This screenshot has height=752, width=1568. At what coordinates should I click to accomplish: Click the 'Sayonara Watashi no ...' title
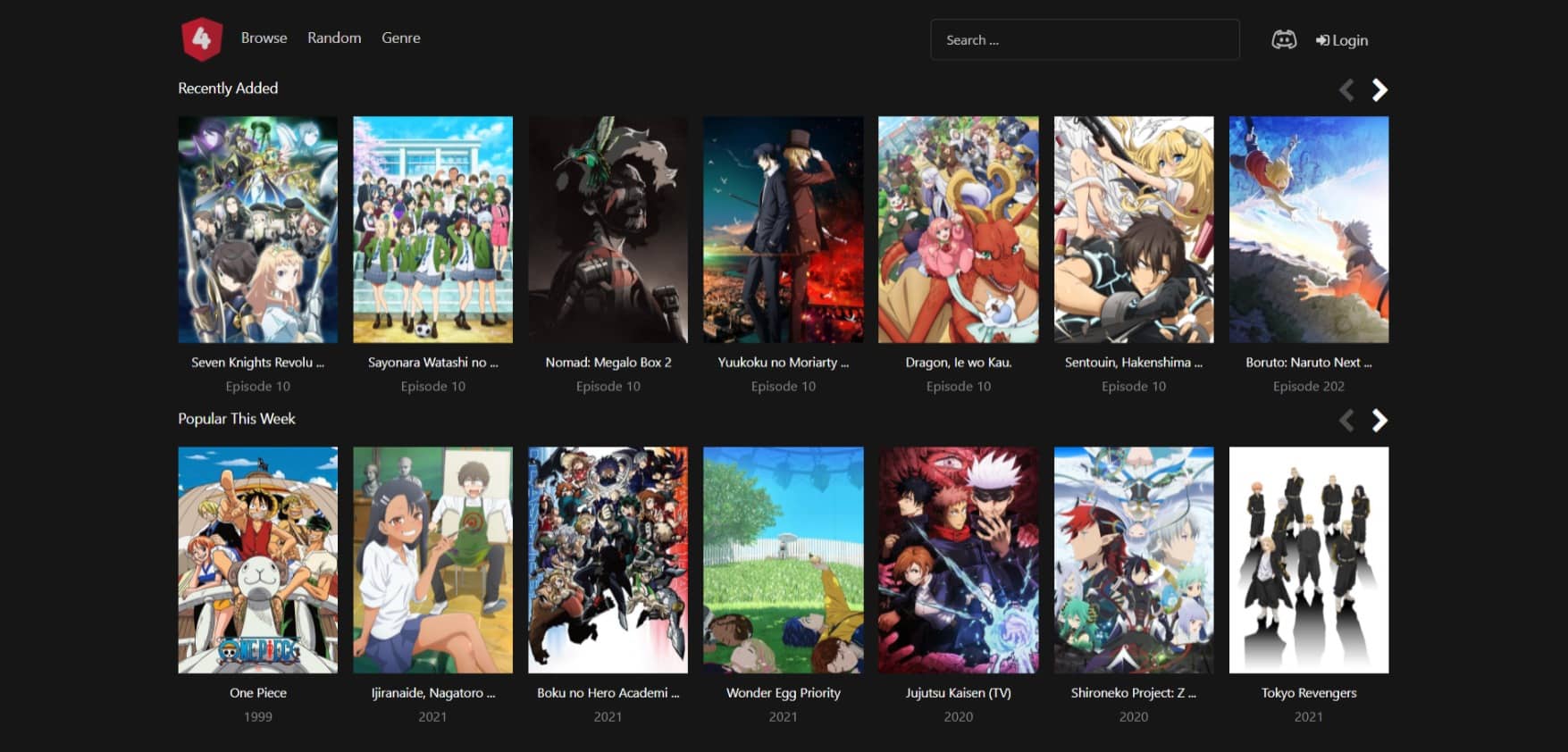(433, 363)
